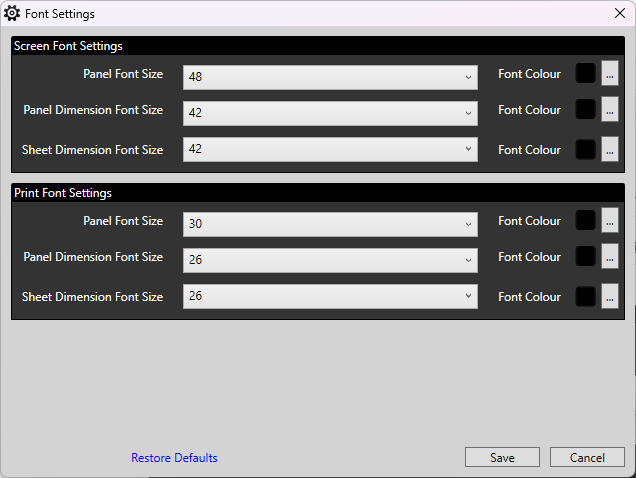Viewport: 636px width, 478px height.
Task: Open Screen Panel Font Size dropdown showing 48
Action: [x=330, y=77]
